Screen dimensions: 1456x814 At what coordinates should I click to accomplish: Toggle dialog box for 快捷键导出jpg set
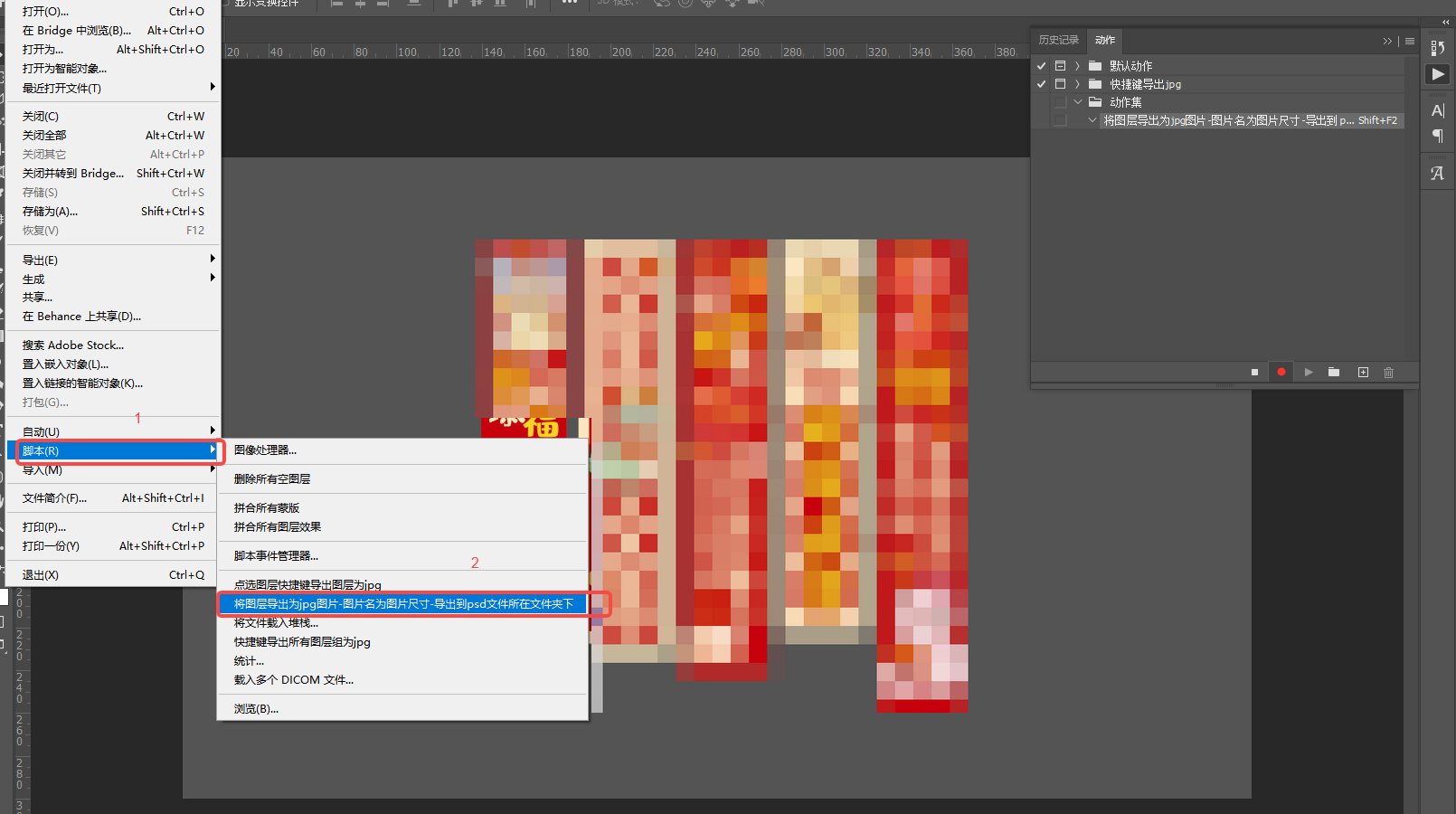click(x=1061, y=84)
